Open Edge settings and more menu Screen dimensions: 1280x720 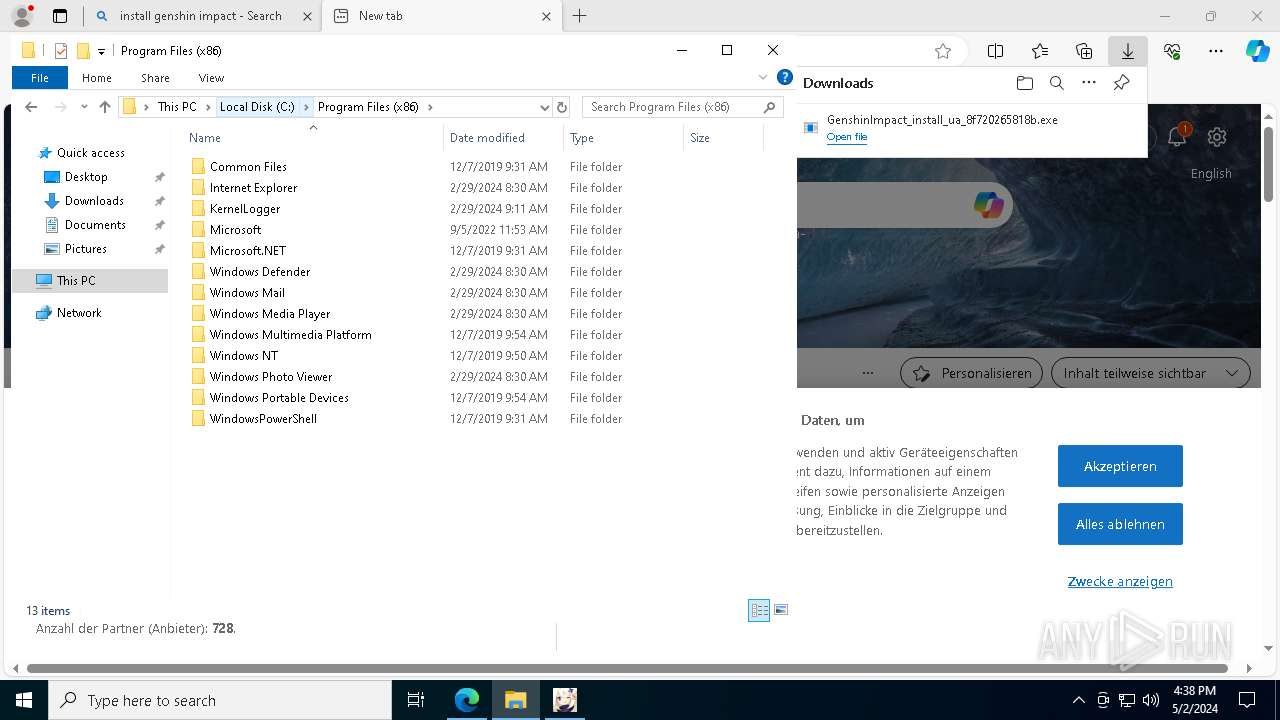click(1216, 51)
